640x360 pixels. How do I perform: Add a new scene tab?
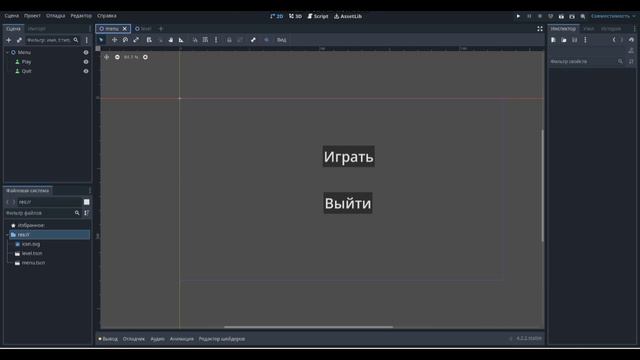pyautogui.click(x=161, y=29)
